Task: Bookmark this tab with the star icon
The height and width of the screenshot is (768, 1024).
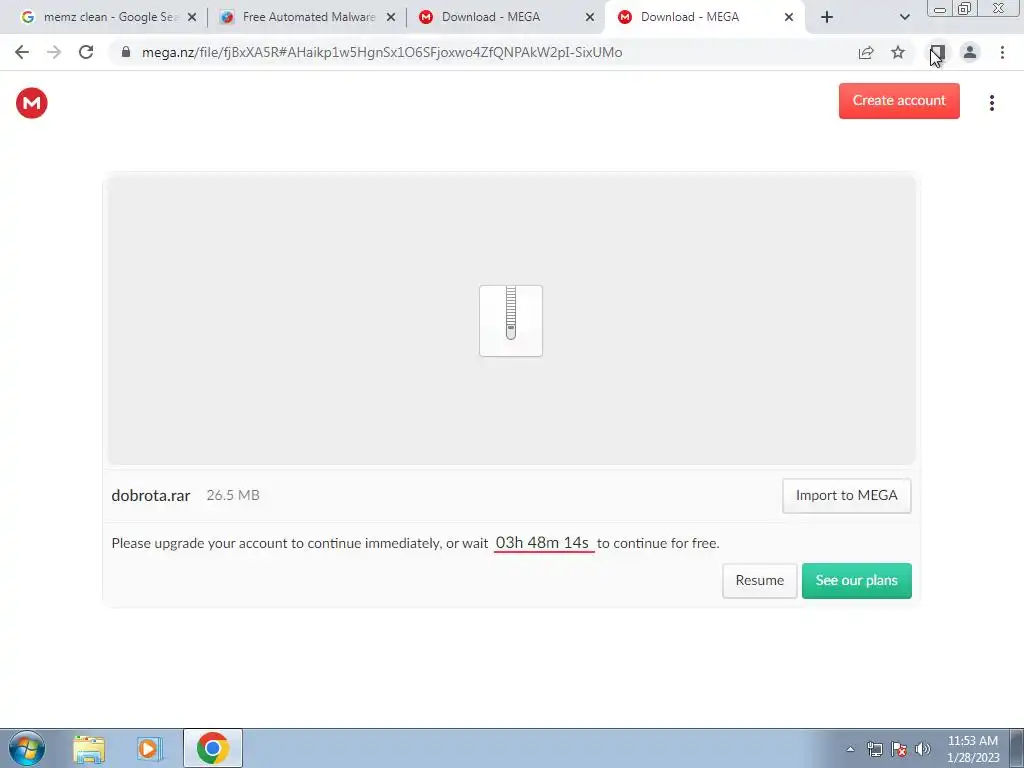Action: 898,52
